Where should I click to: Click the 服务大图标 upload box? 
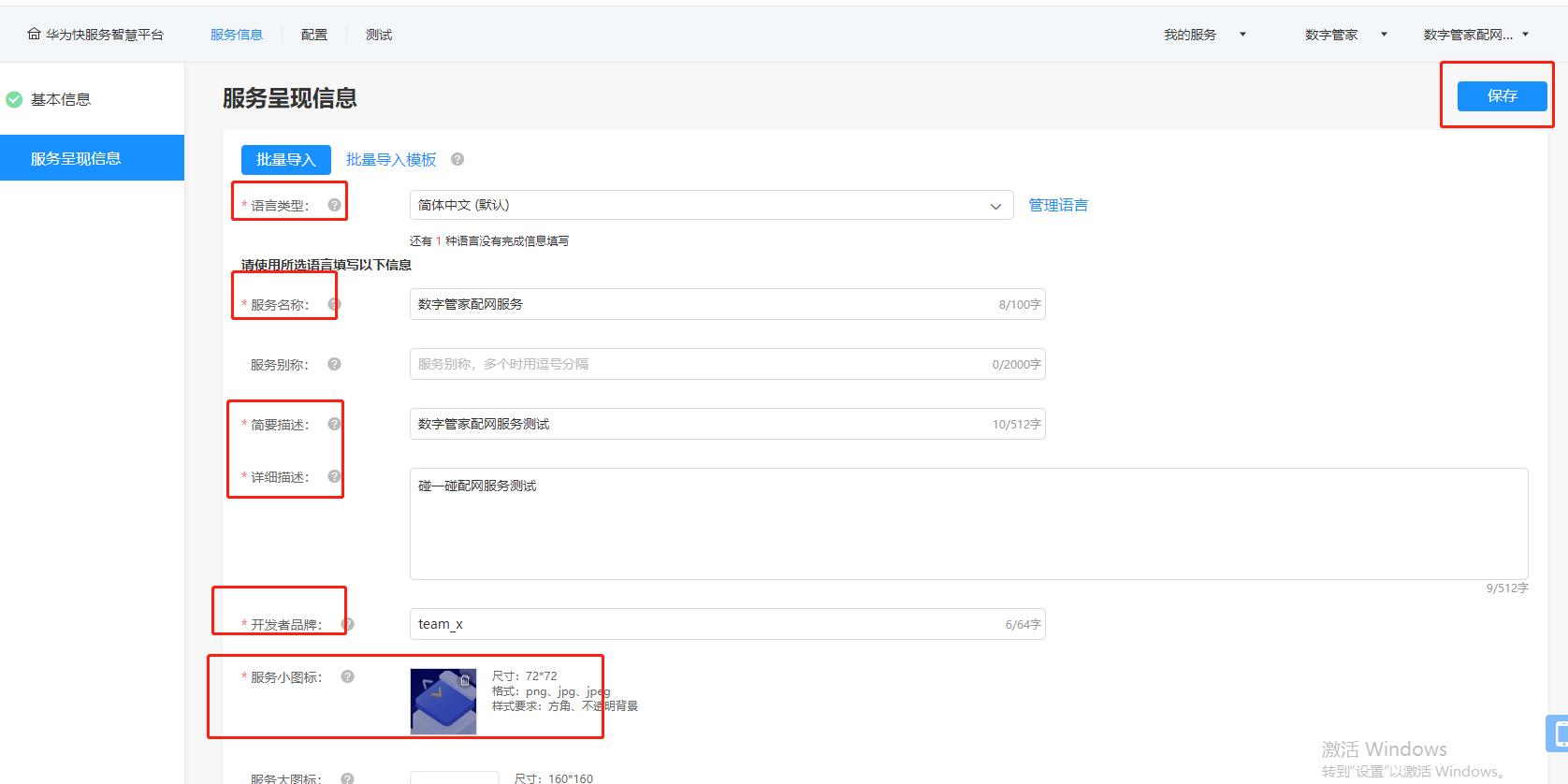[454, 778]
